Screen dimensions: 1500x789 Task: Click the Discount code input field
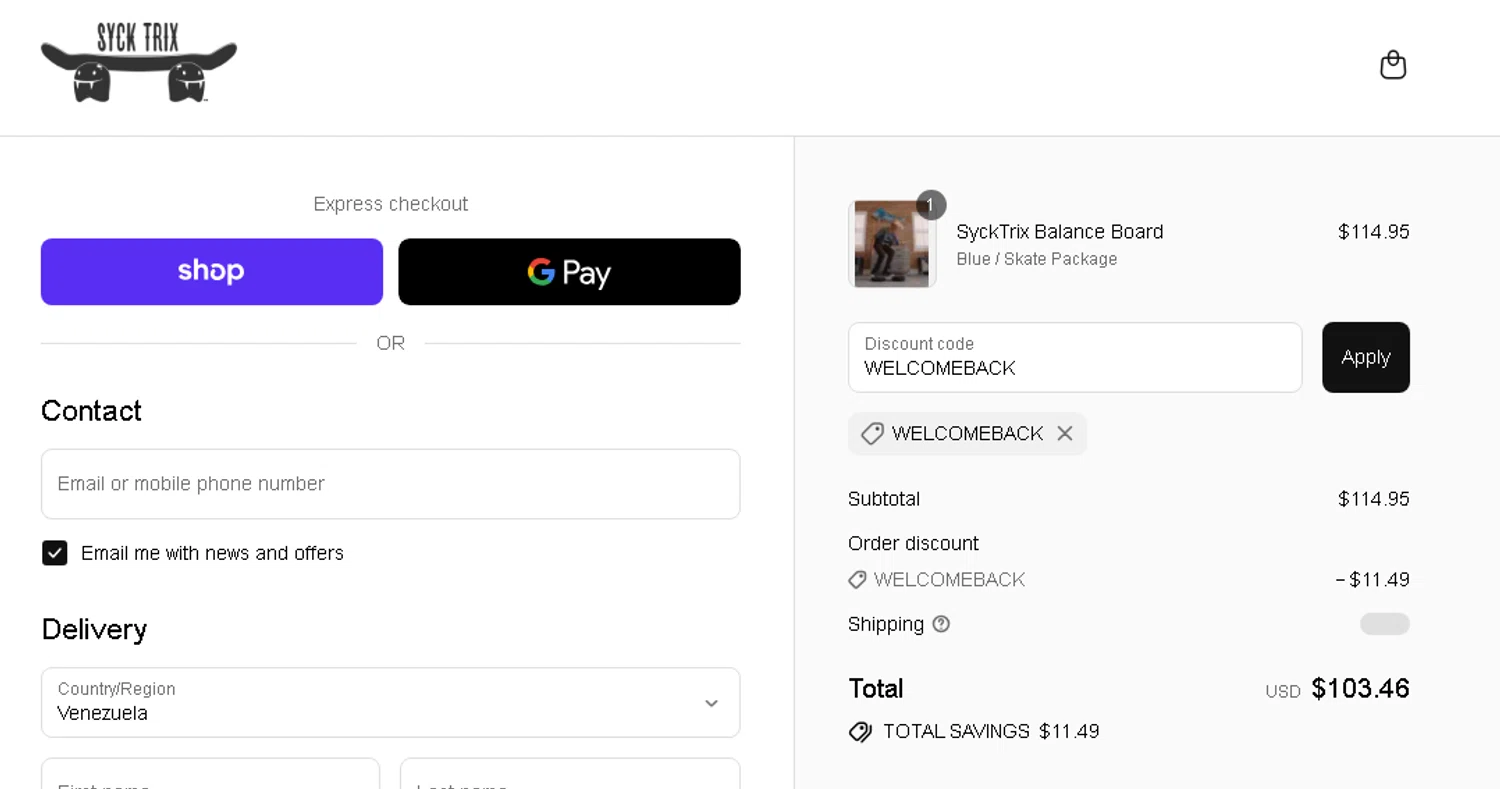pos(1075,357)
